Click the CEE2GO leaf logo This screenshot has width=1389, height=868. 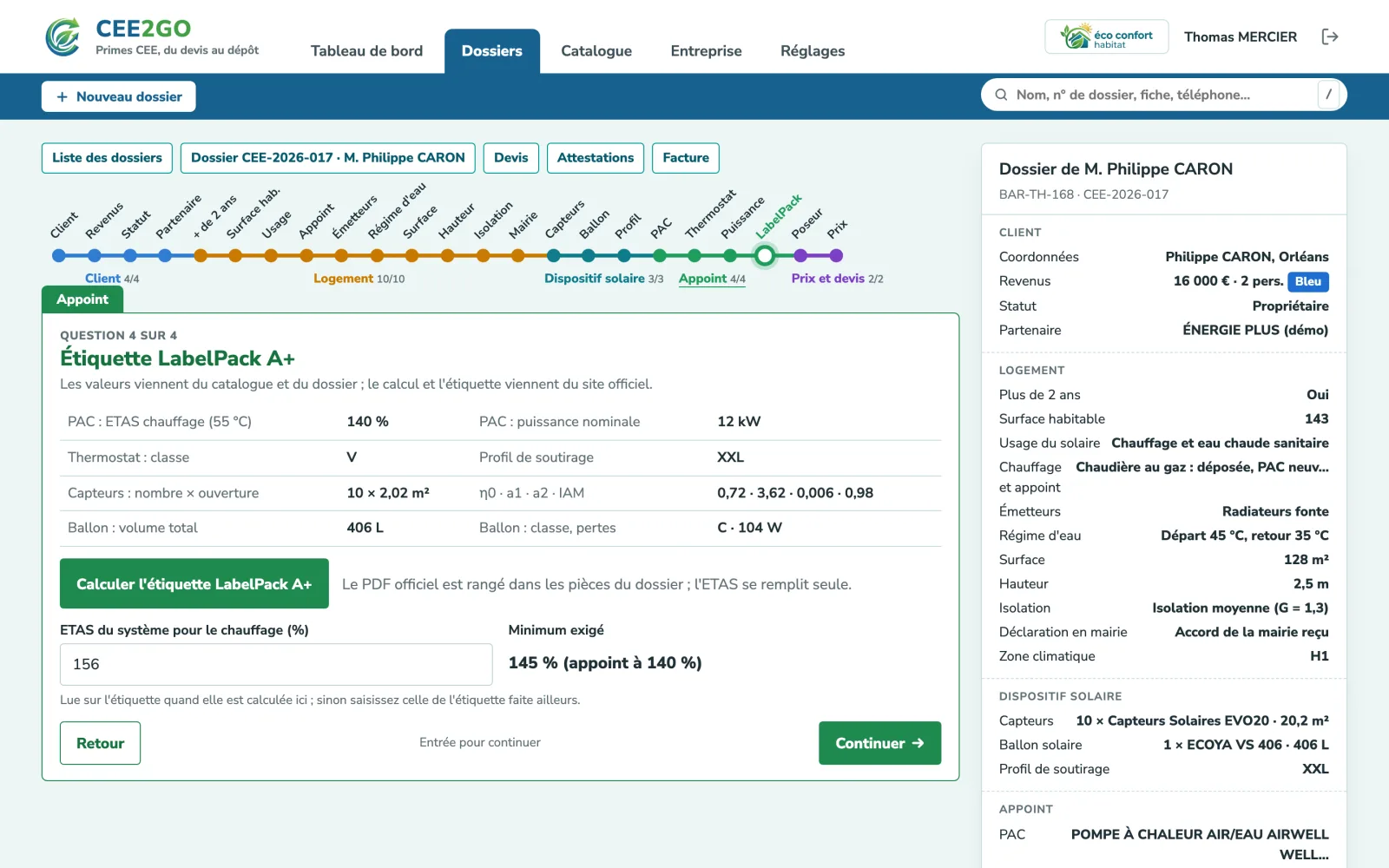coord(63,36)
